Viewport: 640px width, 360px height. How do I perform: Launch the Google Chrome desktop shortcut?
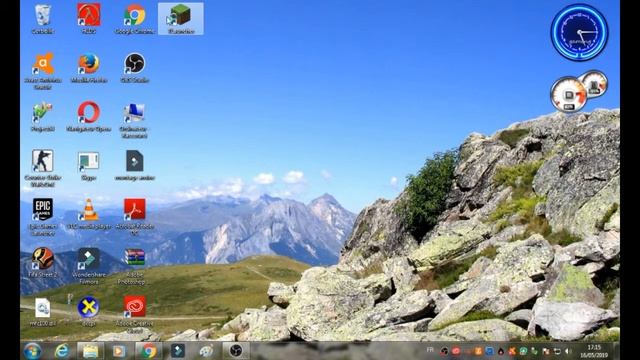134,19
